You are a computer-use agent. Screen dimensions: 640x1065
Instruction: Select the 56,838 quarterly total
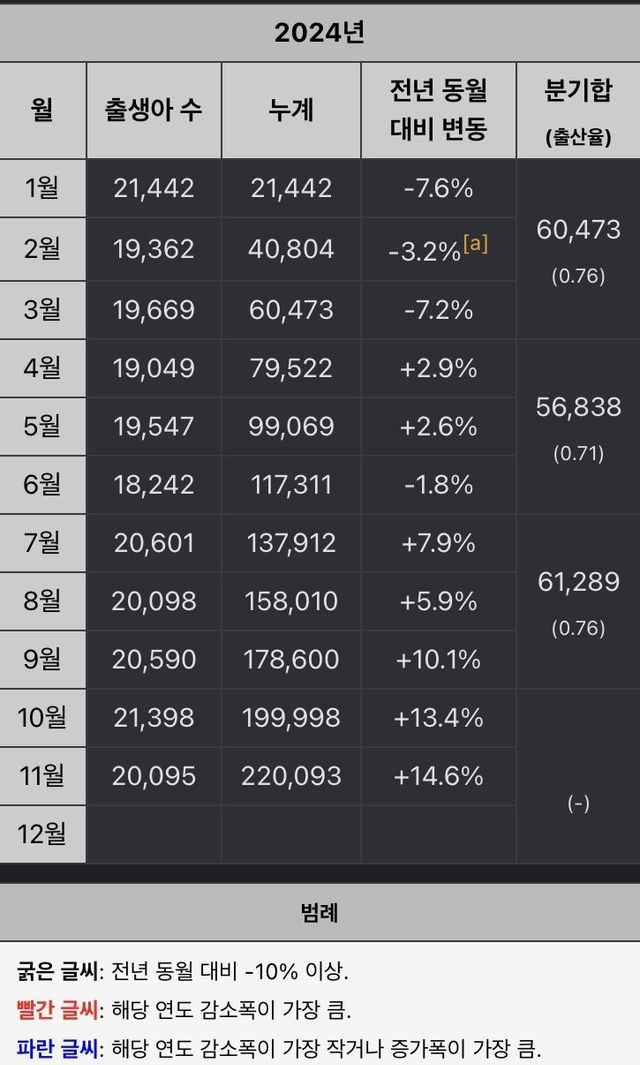pyautogui.click(x=578, y=407)
